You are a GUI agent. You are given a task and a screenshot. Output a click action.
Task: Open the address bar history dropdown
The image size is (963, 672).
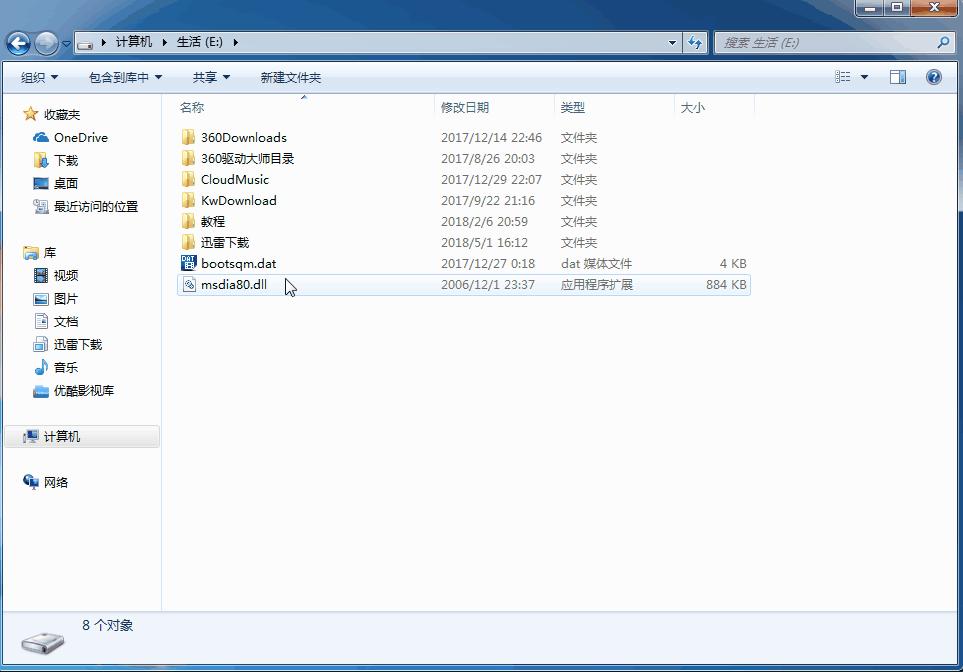(671, 43)
